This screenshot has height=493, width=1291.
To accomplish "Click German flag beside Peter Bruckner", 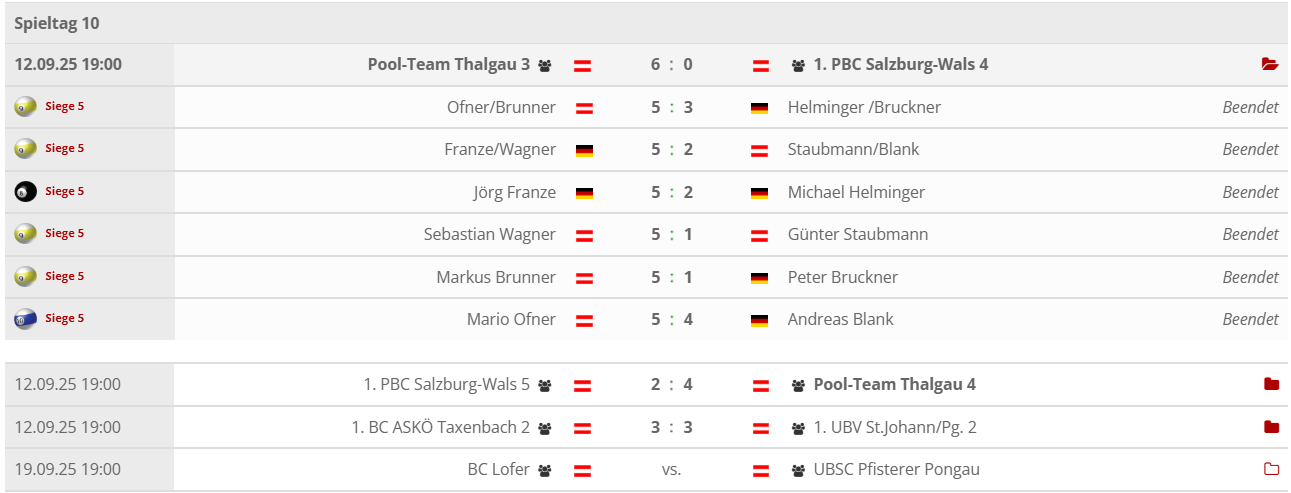I will (759, 278).
